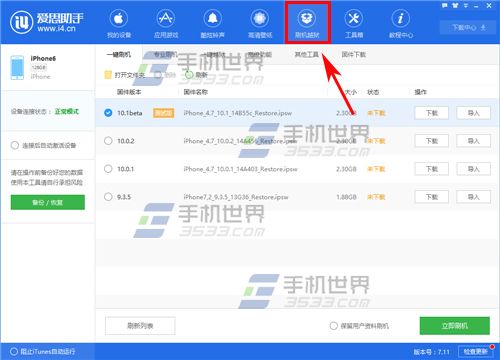Click the green Flash Now (立即刷机) button

455,326
